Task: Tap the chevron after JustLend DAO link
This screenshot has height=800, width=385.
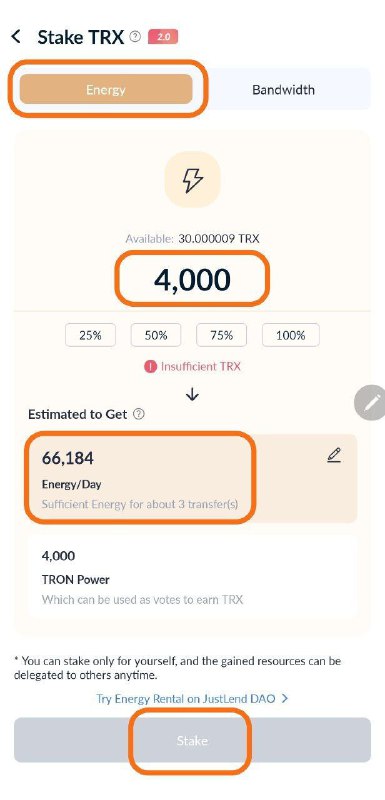Action: (x=285, y=698)
